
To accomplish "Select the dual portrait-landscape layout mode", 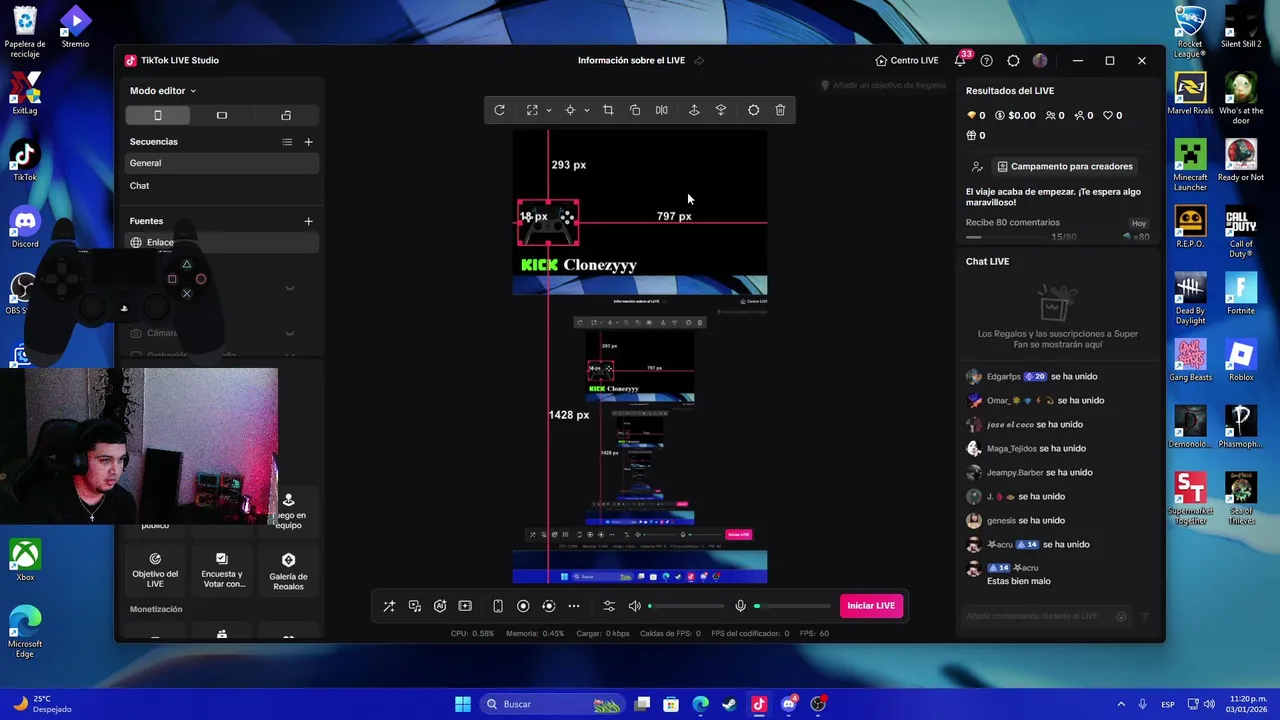I will click(x=286, y=115).
